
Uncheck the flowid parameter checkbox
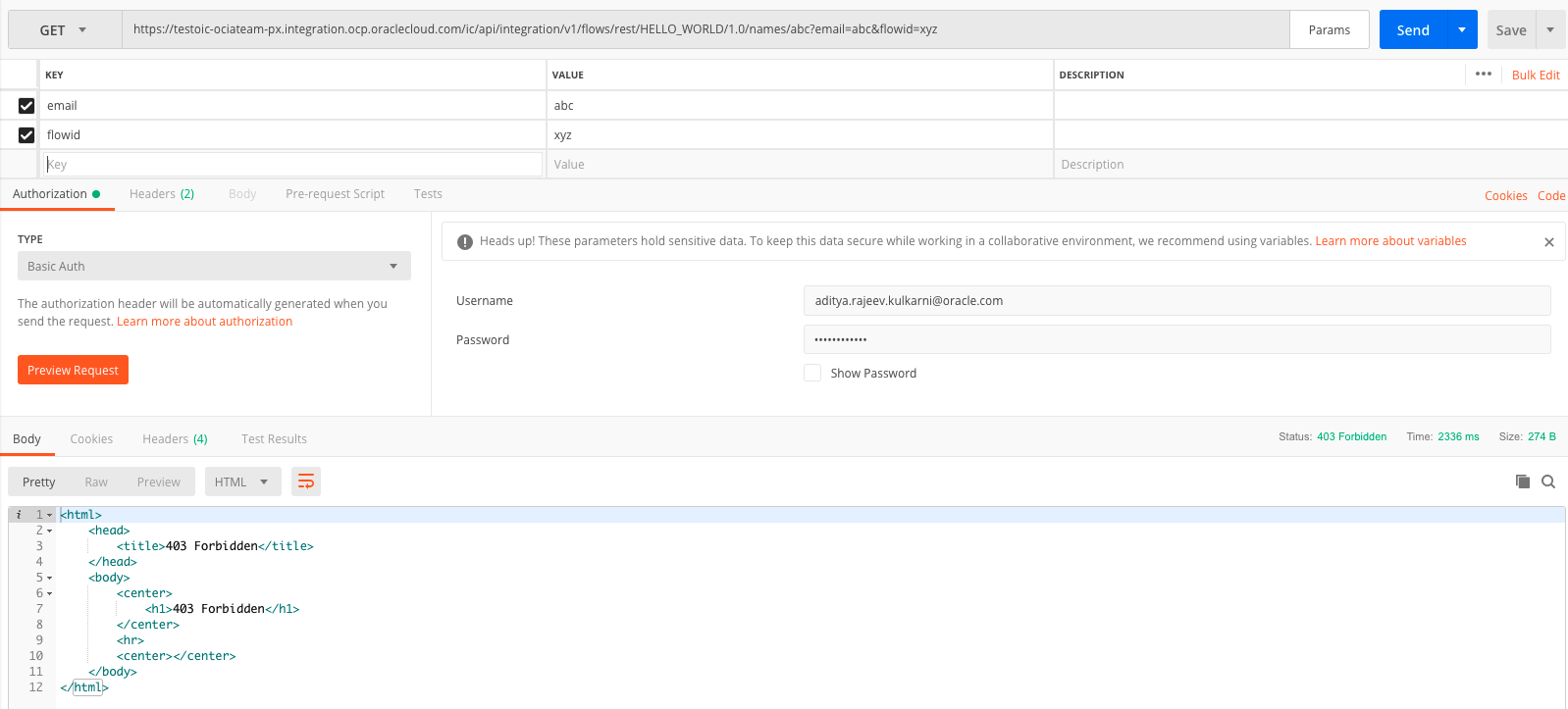pyautogui.click(x=26, y=135)
